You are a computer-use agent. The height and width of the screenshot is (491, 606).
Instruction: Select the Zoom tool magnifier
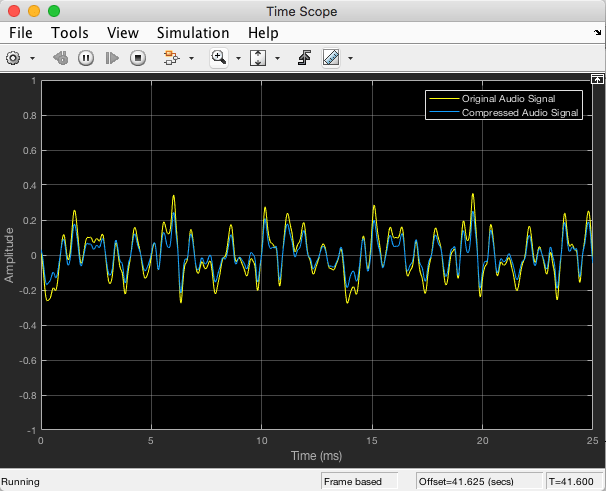pyautogui.click(x=219, y=58)
